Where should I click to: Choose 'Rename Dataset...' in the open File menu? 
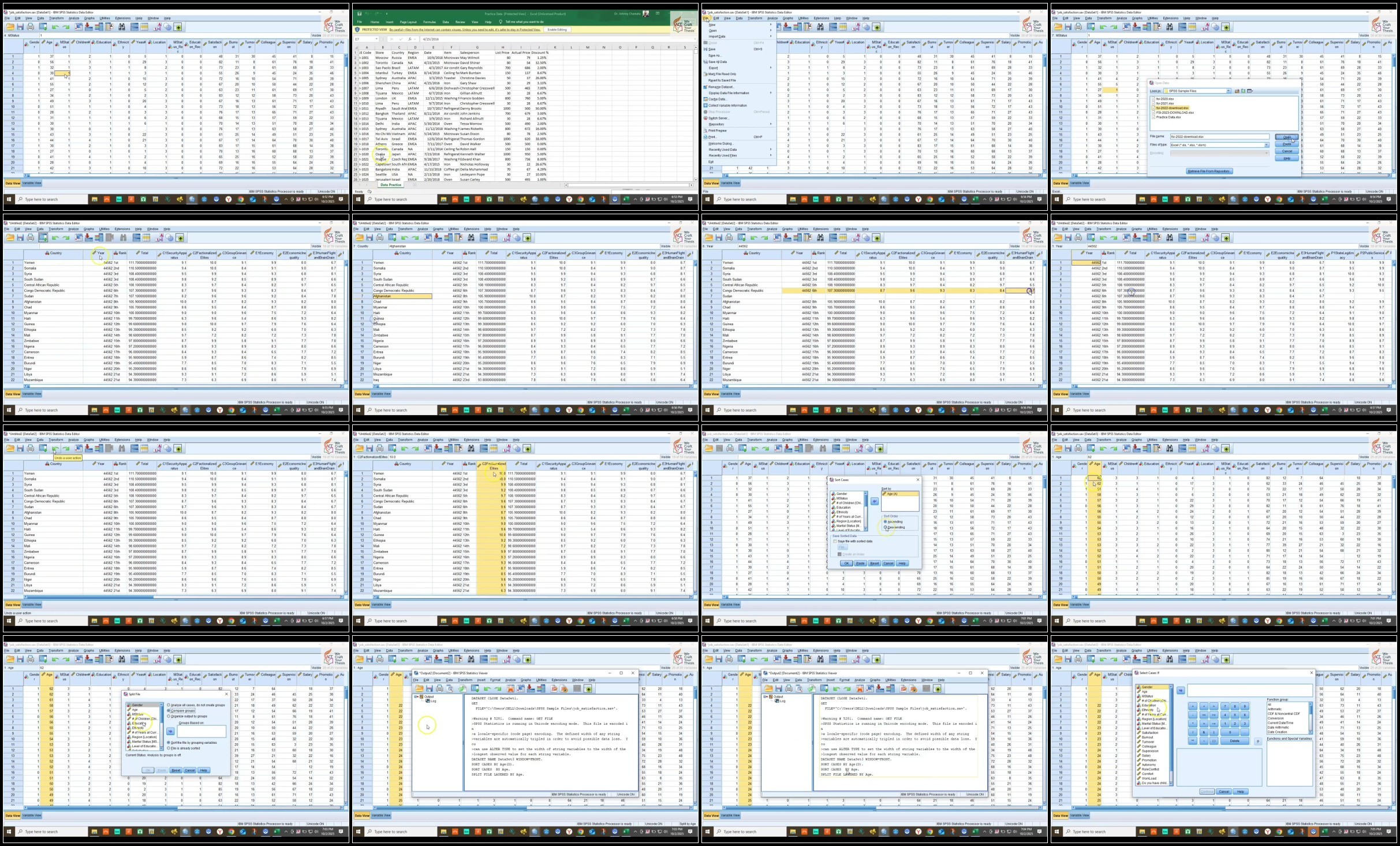pyautogui.click(x=738, y=87)
